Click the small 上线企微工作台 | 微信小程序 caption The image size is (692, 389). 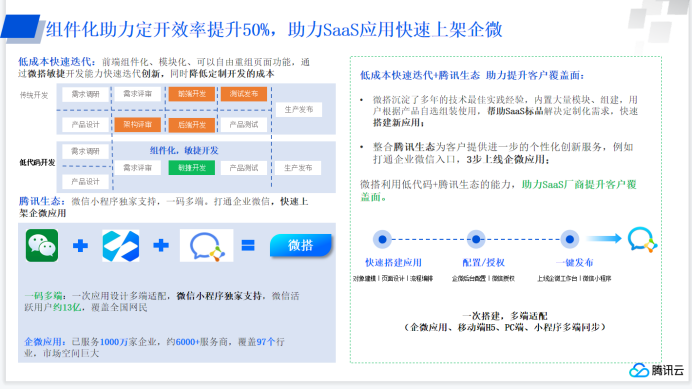point(574,278)
